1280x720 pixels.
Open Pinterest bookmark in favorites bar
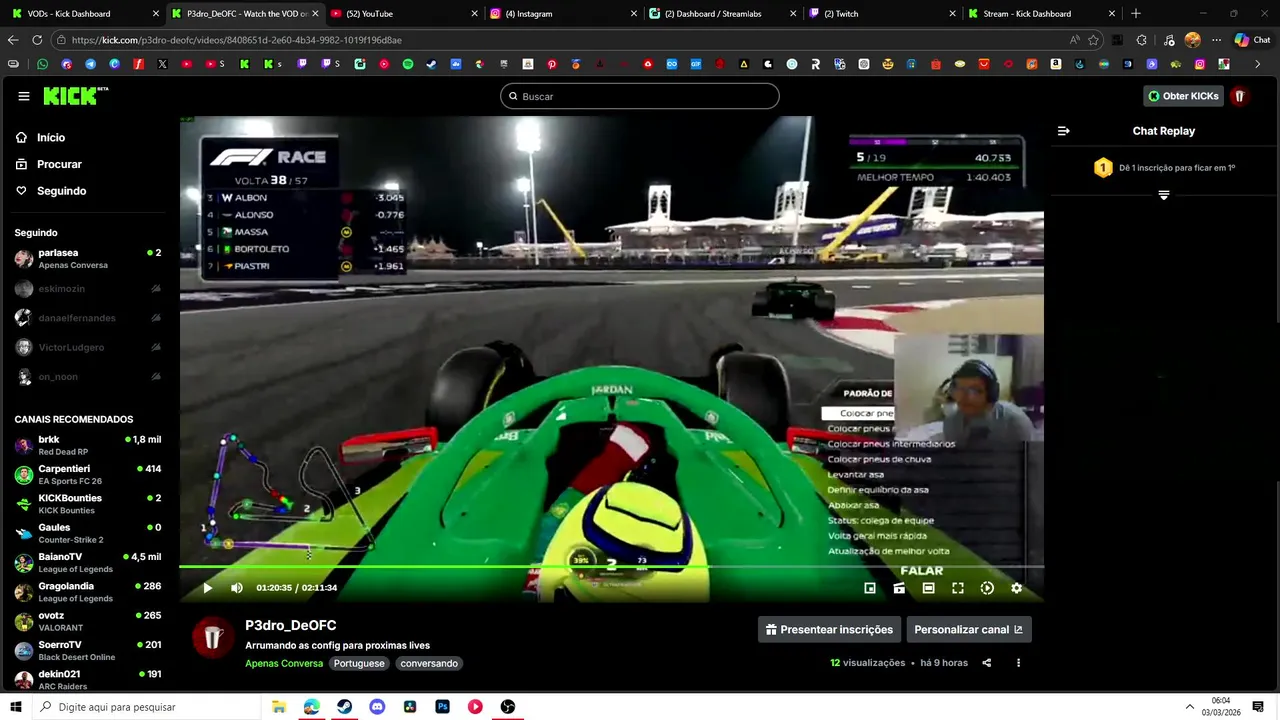[552, 64]
